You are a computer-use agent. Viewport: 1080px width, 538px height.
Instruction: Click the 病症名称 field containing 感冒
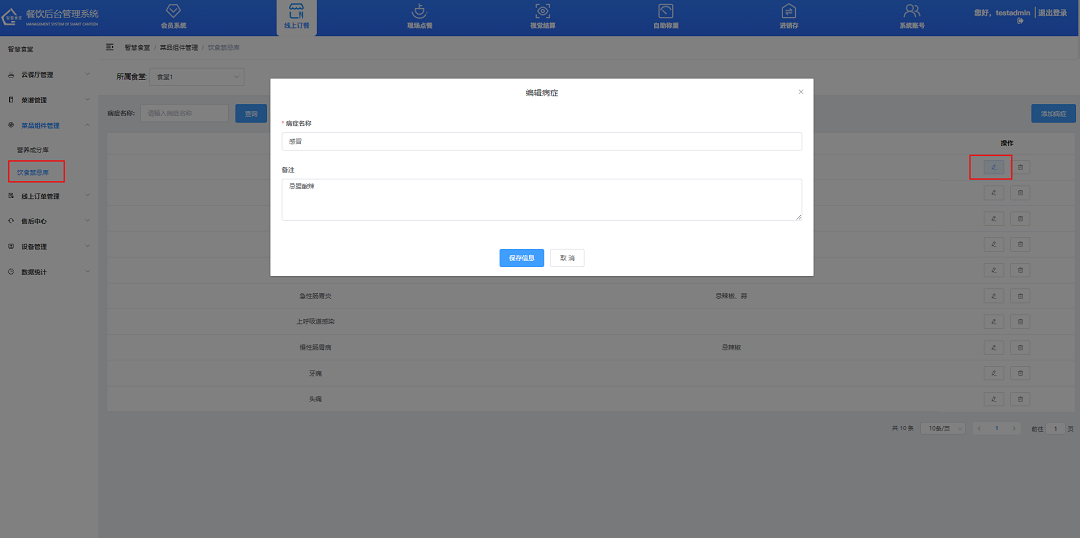coord(541,142)
